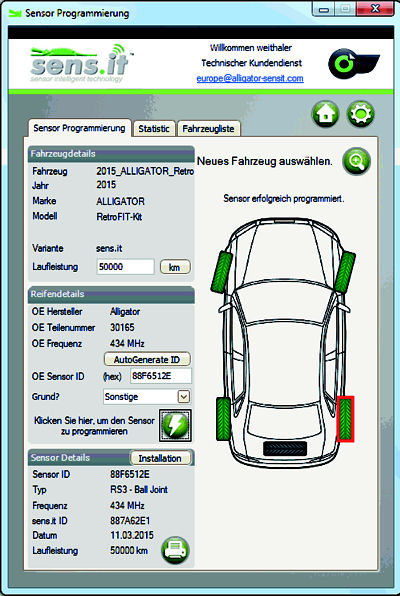Click the Jahr value 2015

[x=106, y=185]
